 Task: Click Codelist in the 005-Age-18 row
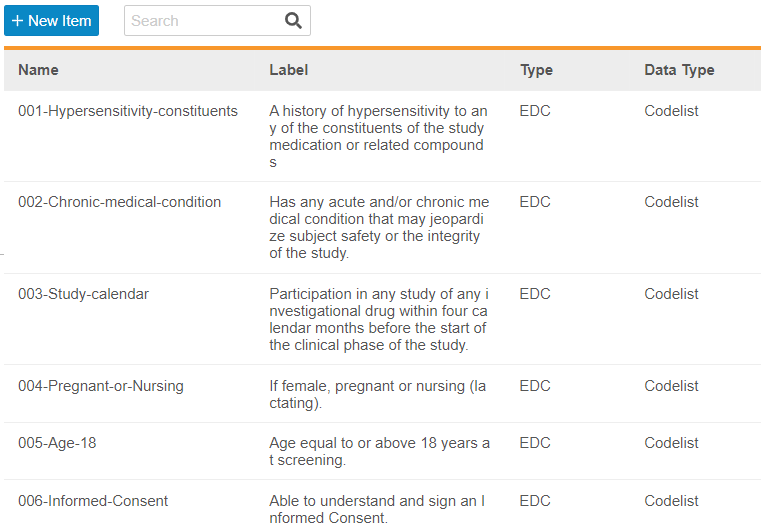coord(671,443)
